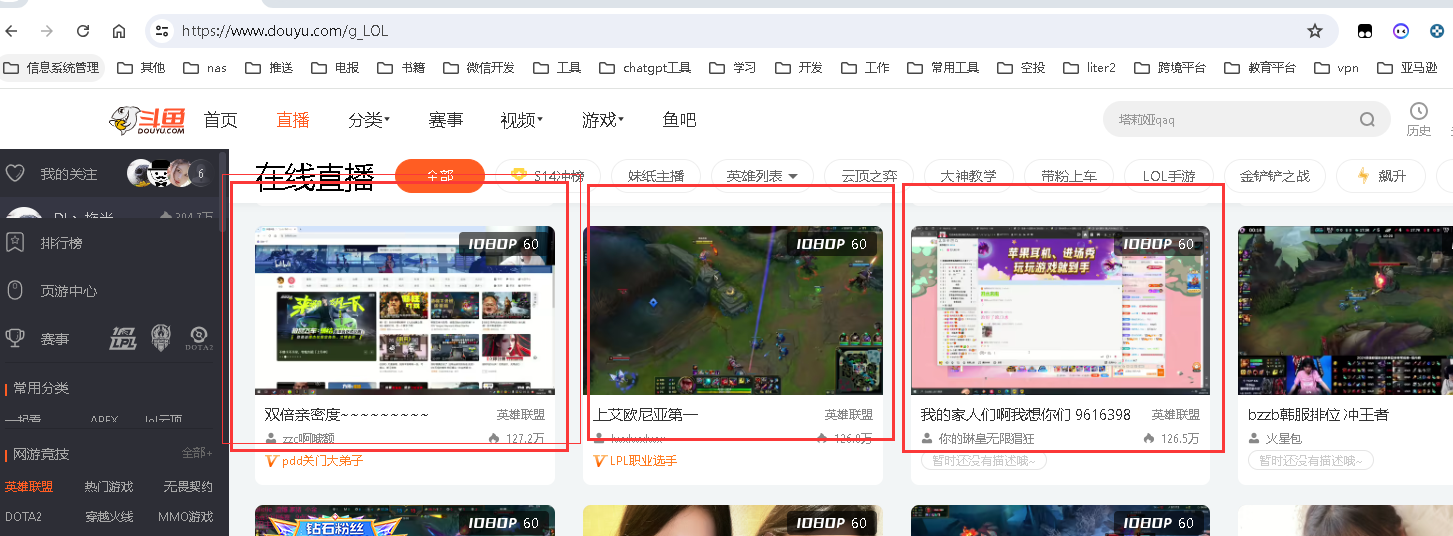Go to the 赛事 tab in navigation

click(445, 120)
